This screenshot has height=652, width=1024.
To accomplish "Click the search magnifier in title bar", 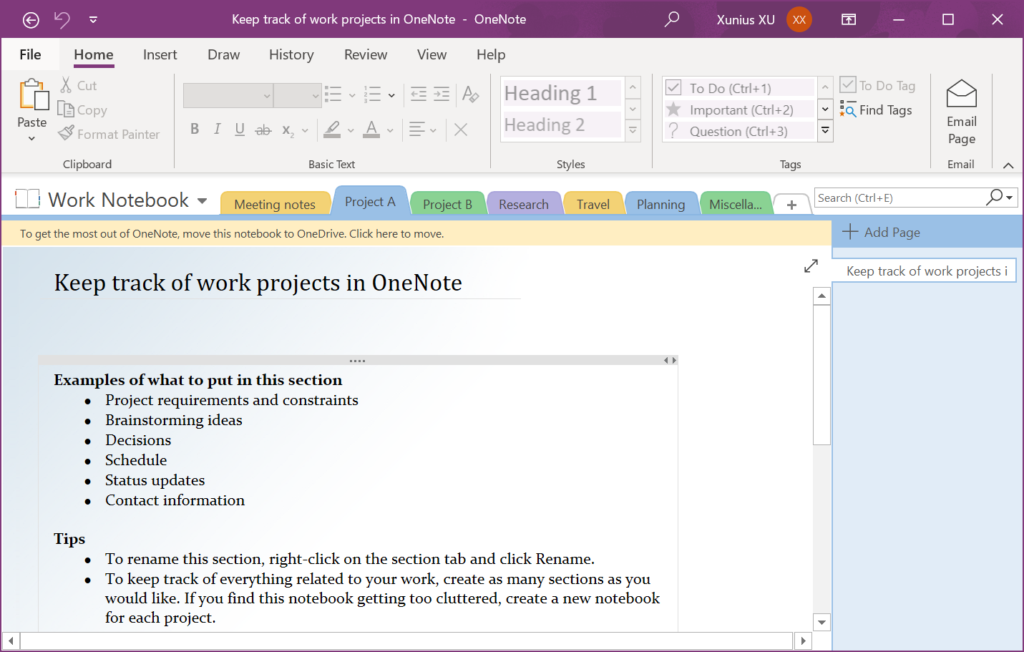I will click(x=672, y=19).
